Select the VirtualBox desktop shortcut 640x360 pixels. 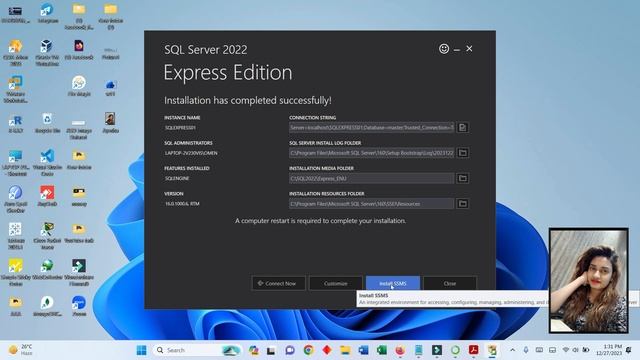point(47,52)
